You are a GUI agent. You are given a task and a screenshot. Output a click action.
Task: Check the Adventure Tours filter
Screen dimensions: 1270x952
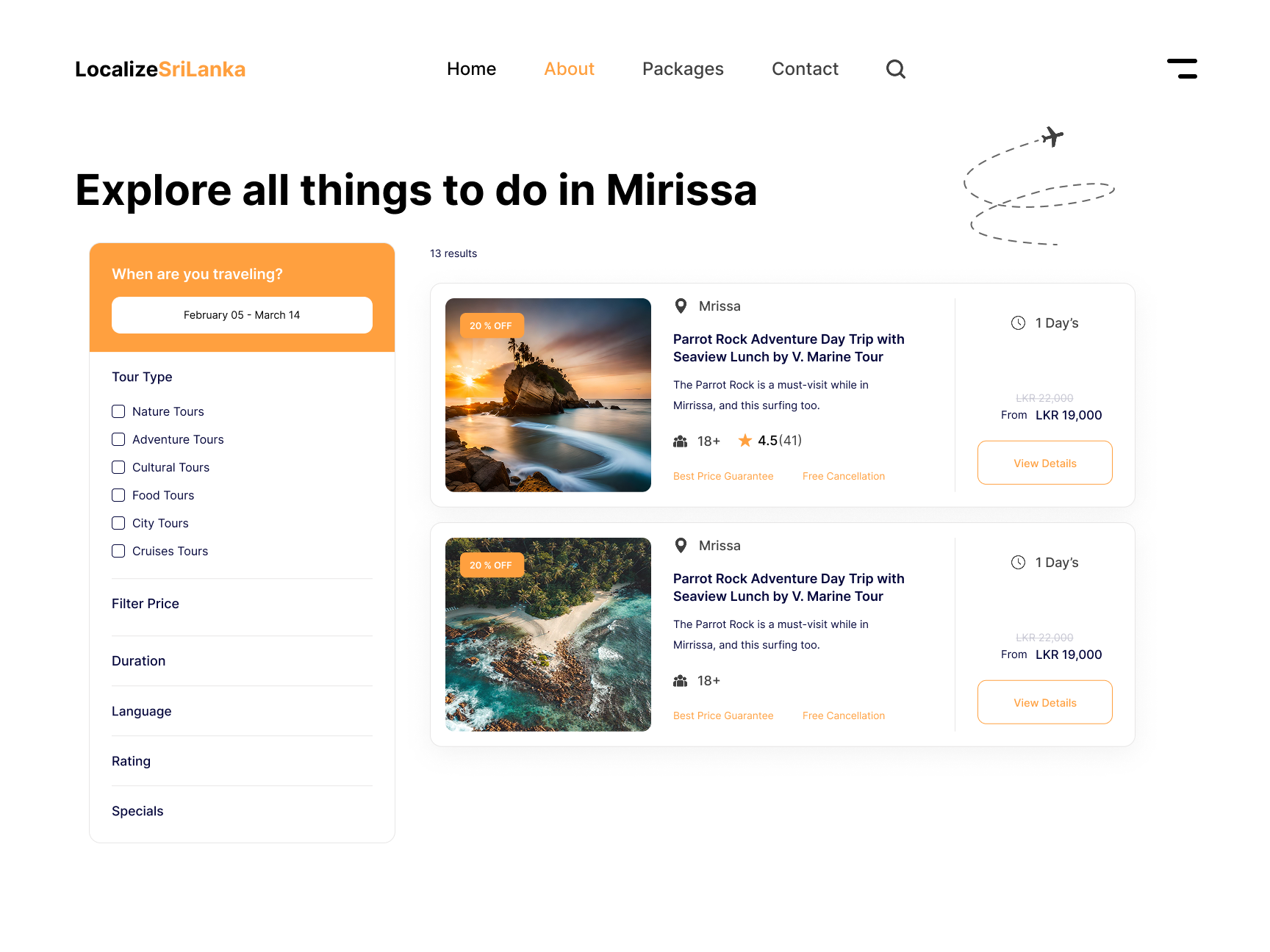[118, 439]
